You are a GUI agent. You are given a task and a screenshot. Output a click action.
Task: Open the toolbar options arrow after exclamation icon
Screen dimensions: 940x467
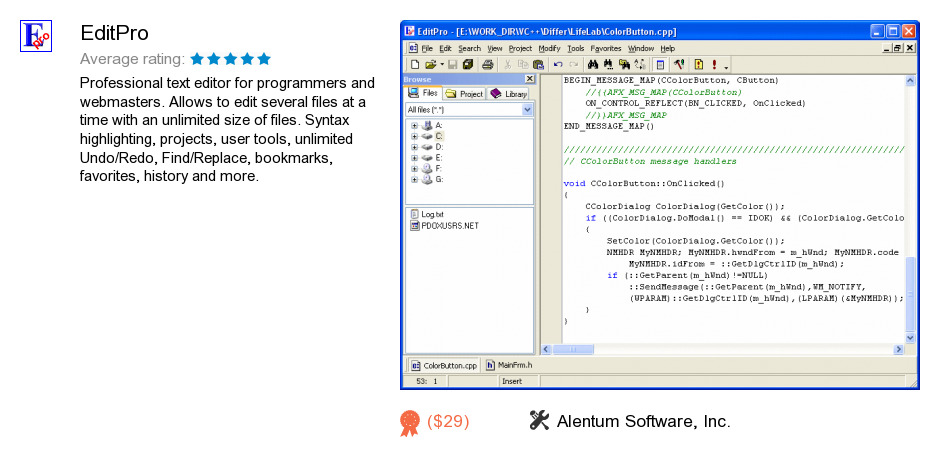click(726, 68)
